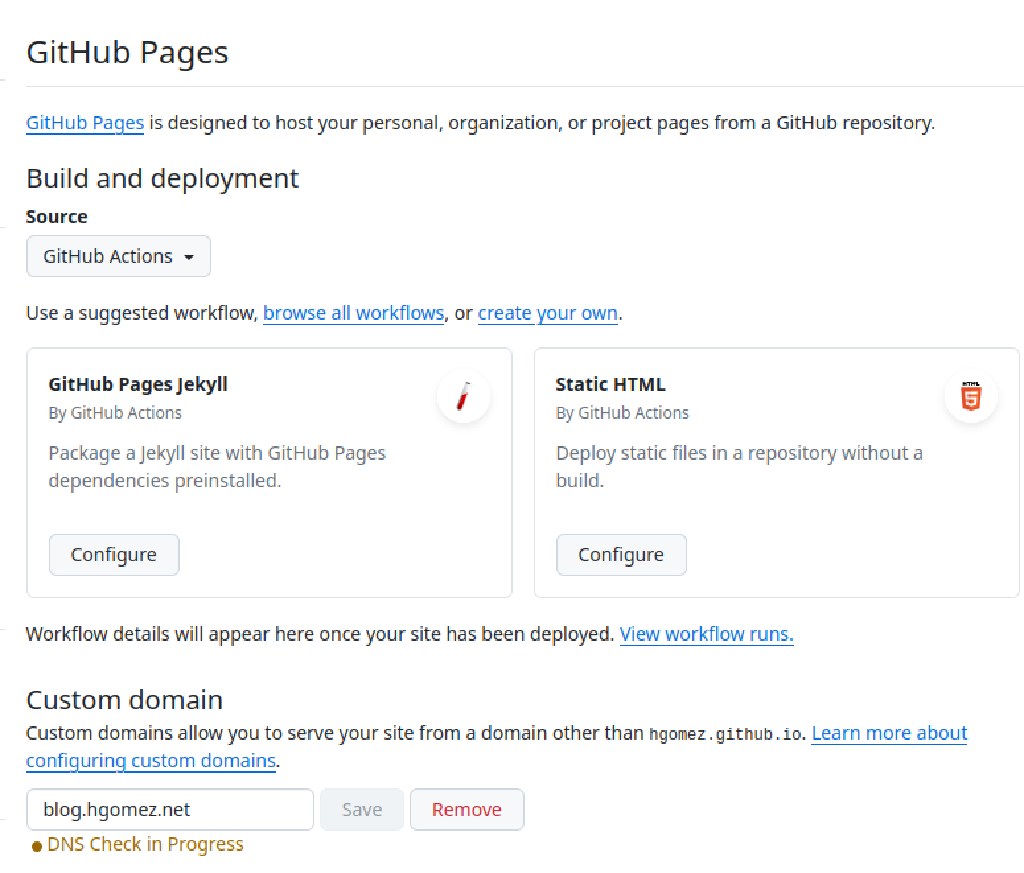Open the View workflow runs link

706,634
